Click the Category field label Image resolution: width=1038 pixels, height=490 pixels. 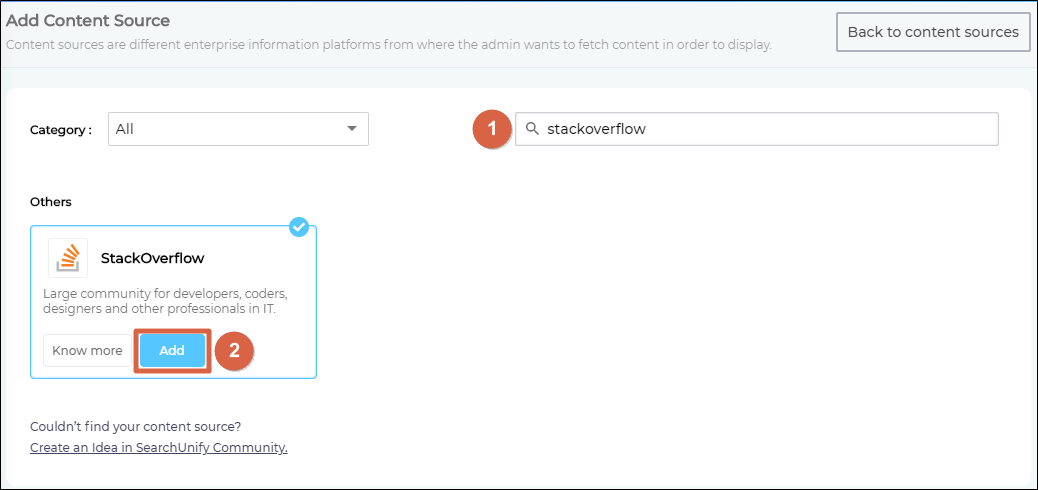(x=60, y=130)
